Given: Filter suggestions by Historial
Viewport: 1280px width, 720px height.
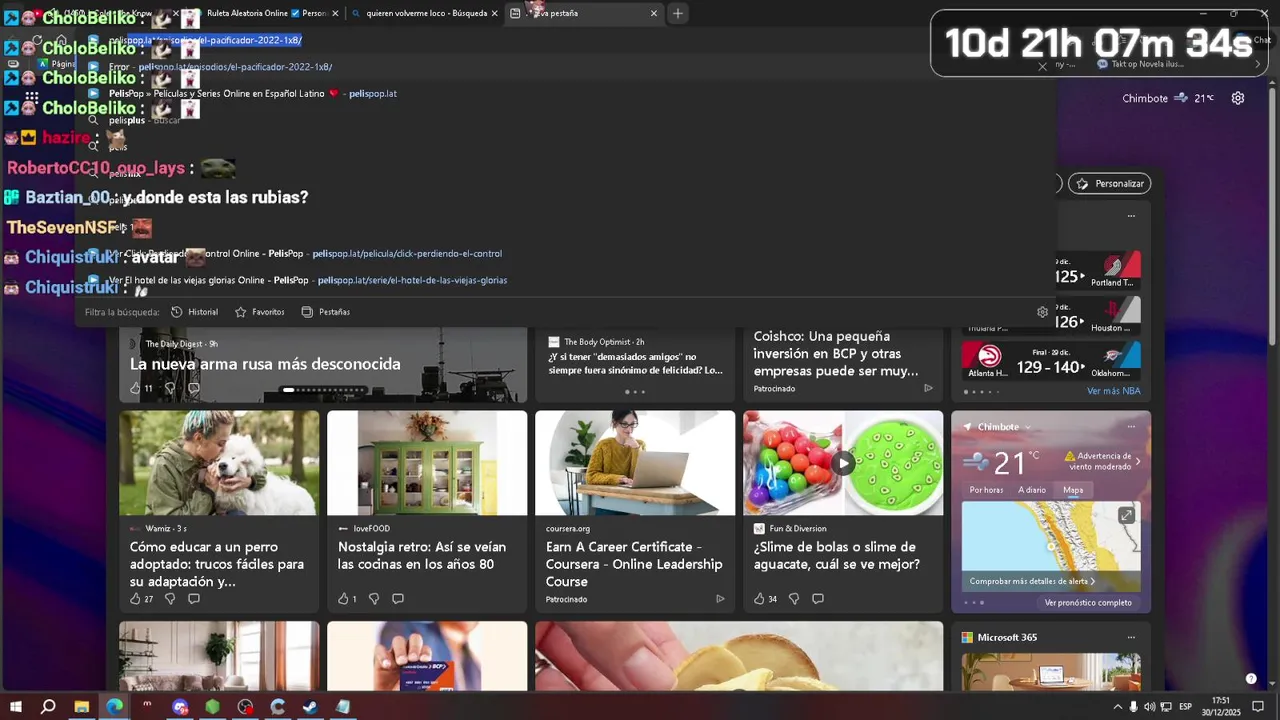Looking at the screenshot, I should (194, 312).
